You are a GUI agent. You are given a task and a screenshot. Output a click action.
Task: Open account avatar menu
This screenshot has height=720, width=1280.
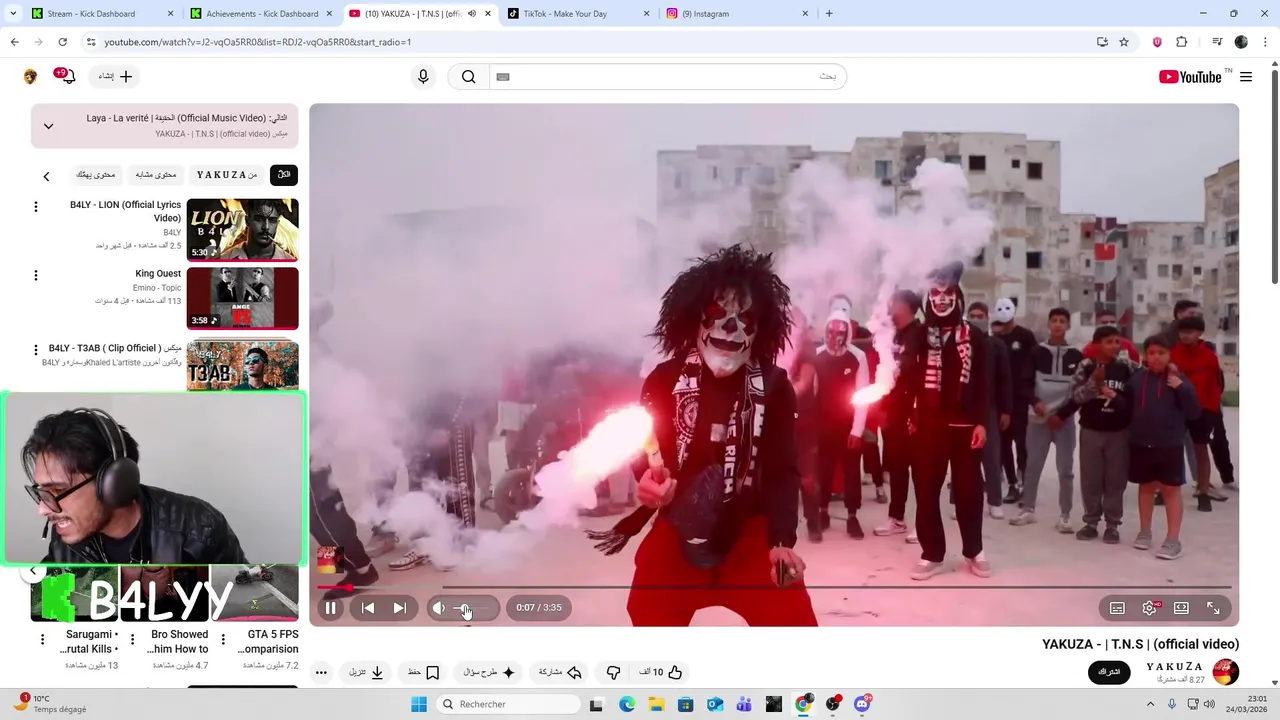point(30,77)
